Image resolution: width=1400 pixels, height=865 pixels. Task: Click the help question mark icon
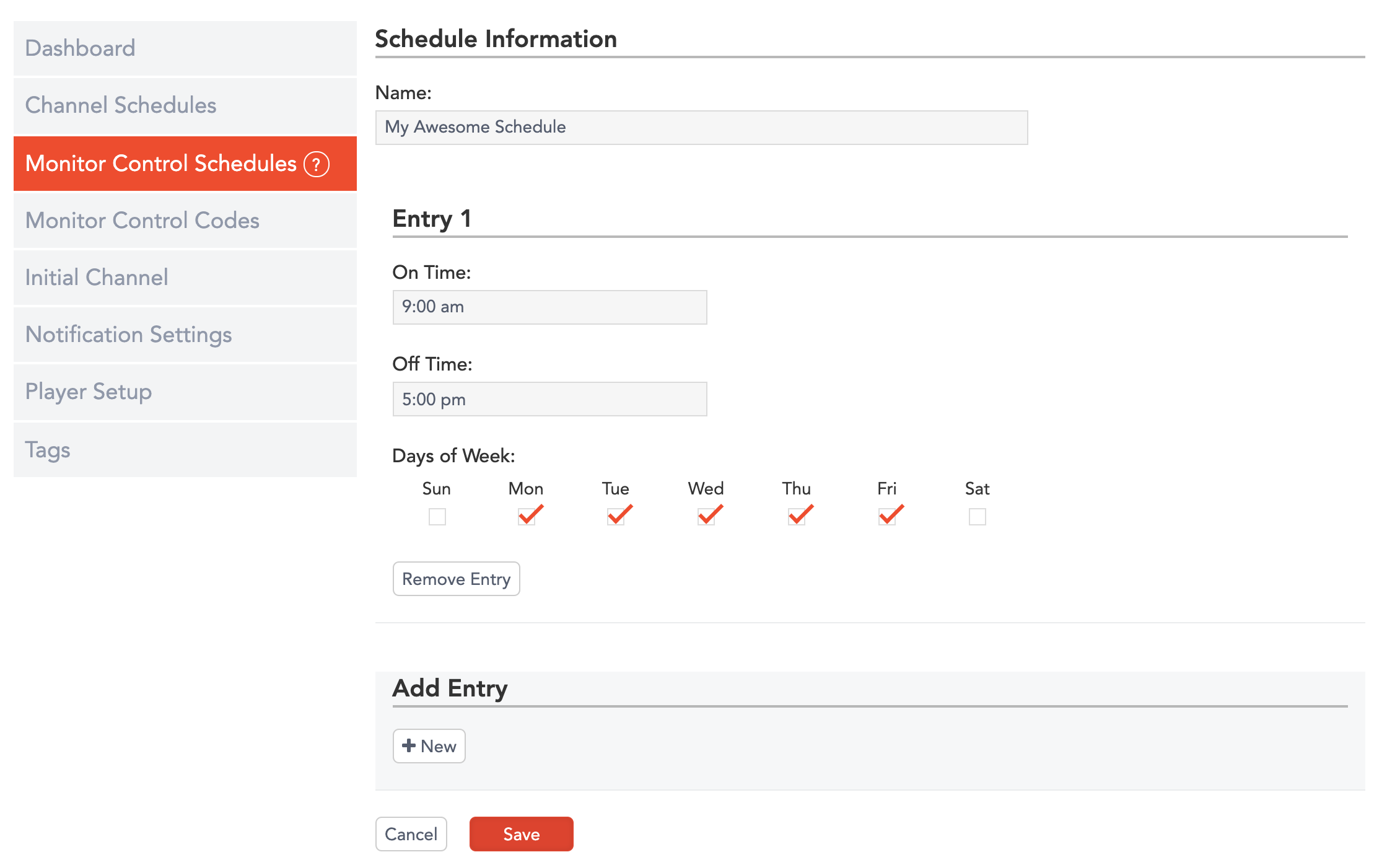tap(317, 164)
